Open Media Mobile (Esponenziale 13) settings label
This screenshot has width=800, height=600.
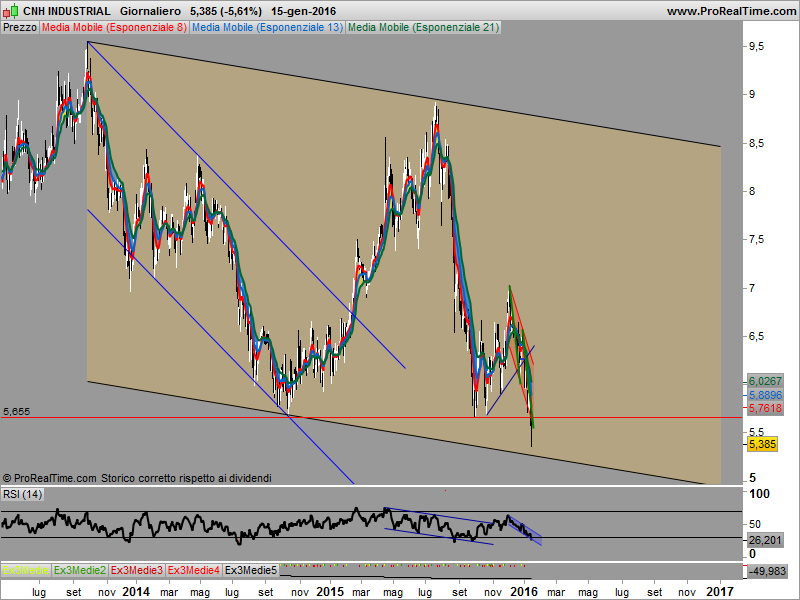click(x=267, y=28)
